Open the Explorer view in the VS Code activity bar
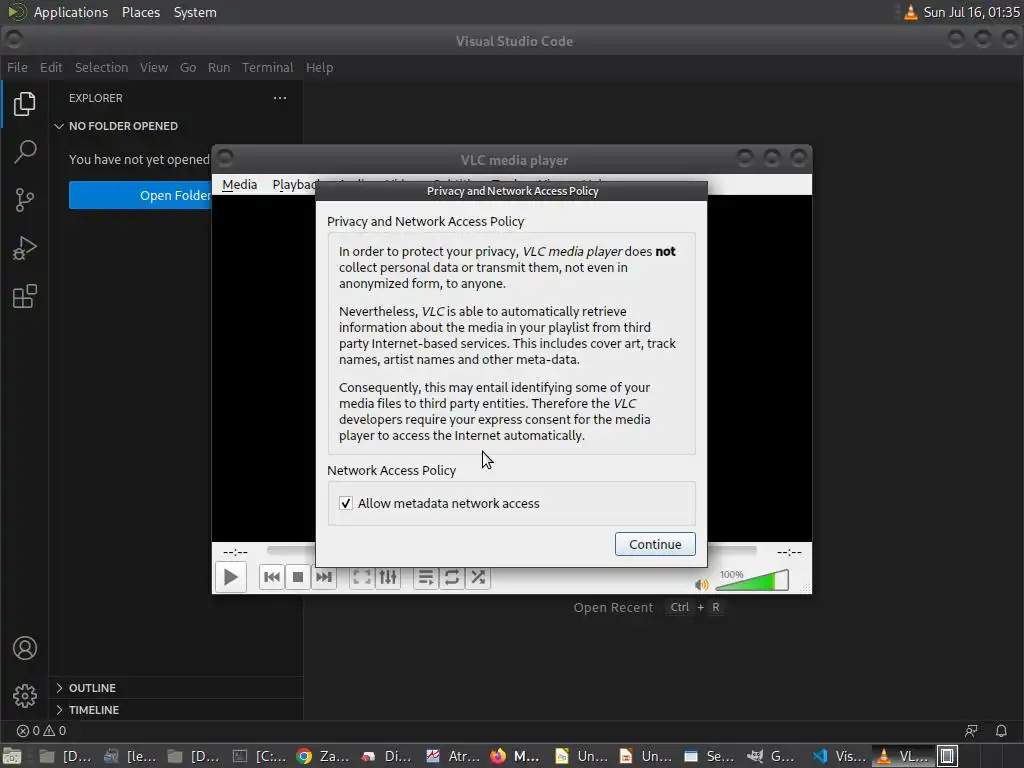 click(24, 104)
